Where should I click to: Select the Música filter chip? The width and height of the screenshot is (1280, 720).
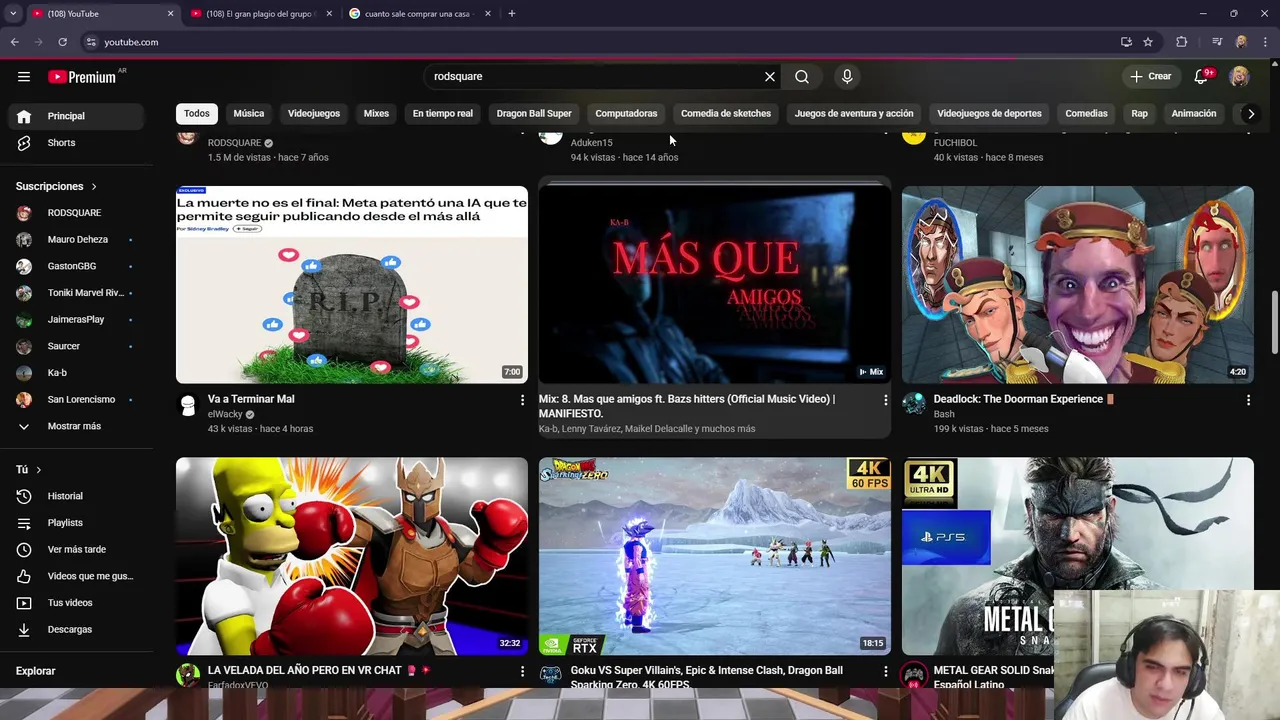[249, 113]
